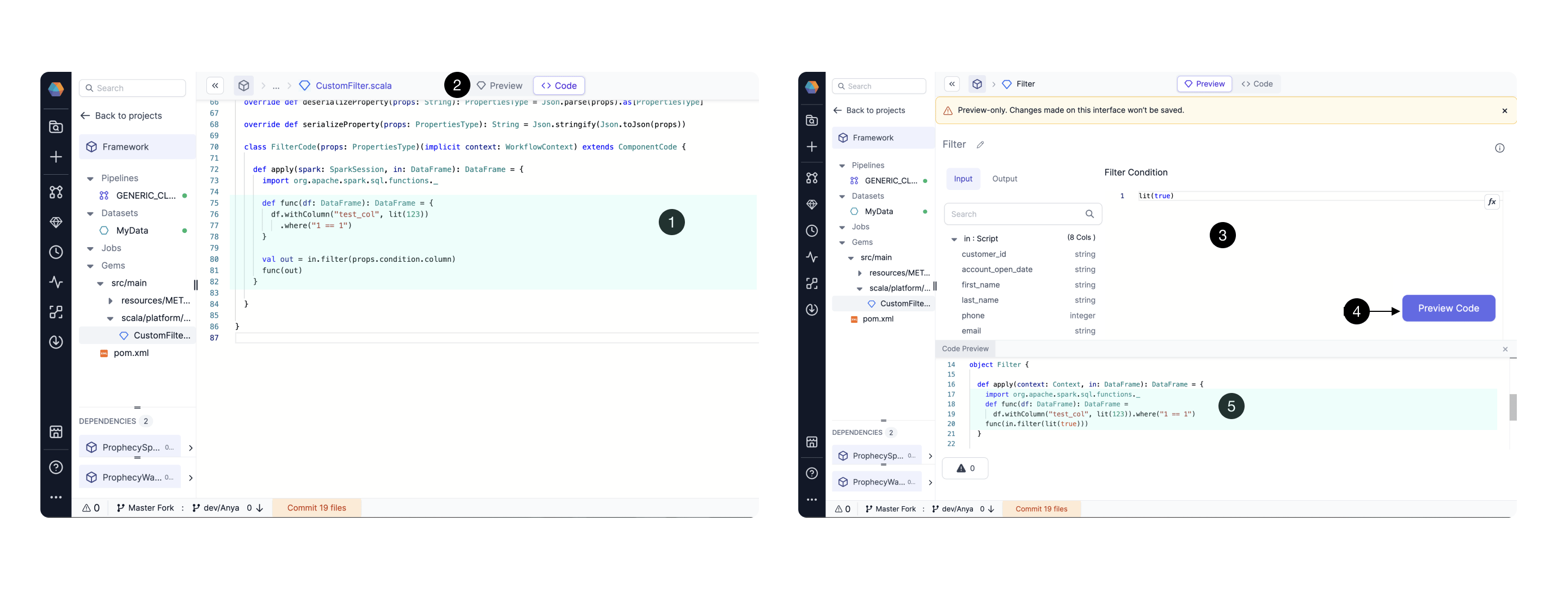Image resolution: width=1568 pixels, height=590 pixels.
Task: Collapse the left window's project panel with double-chevron
Action: [x=215, y=86]
